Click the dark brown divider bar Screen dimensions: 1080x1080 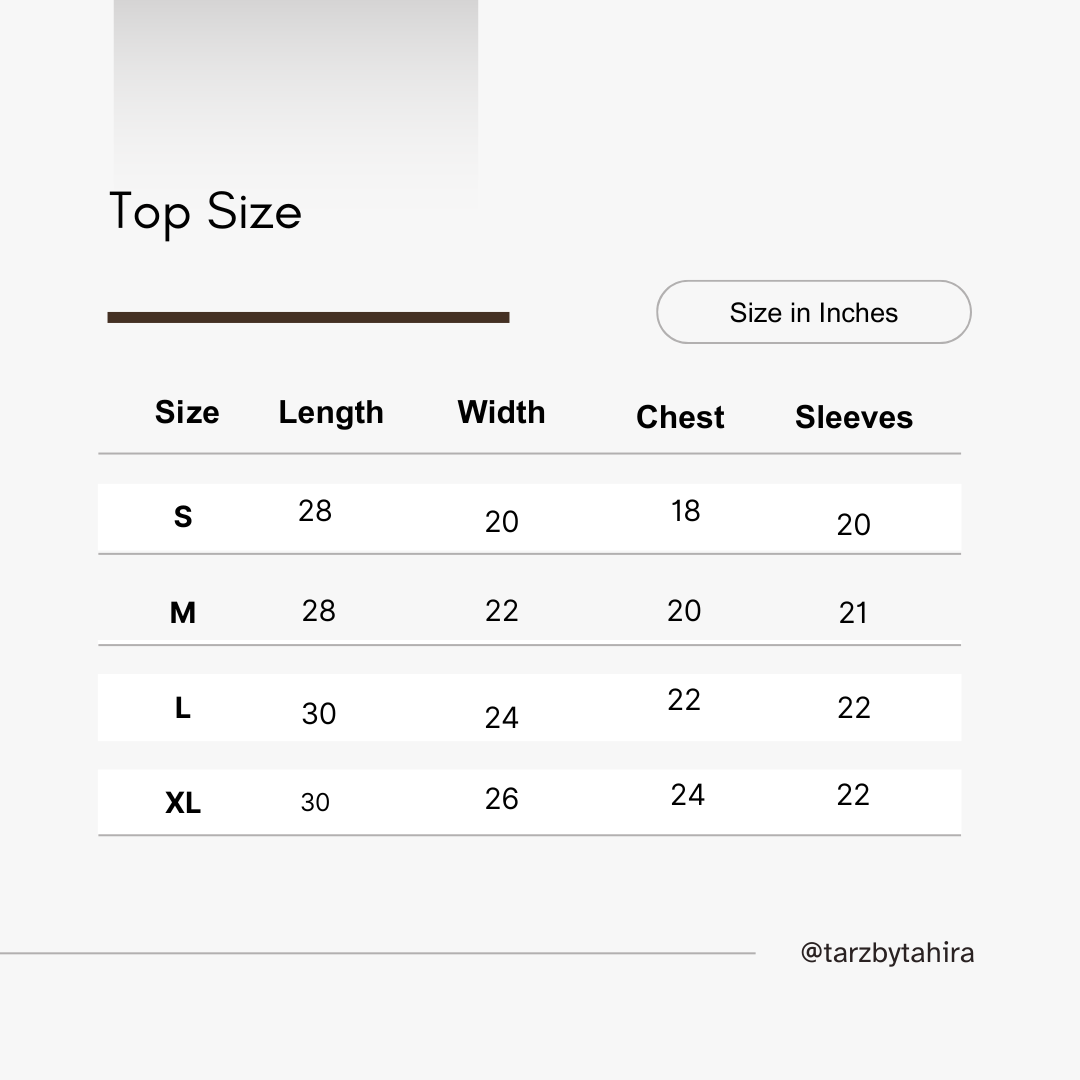308,318
